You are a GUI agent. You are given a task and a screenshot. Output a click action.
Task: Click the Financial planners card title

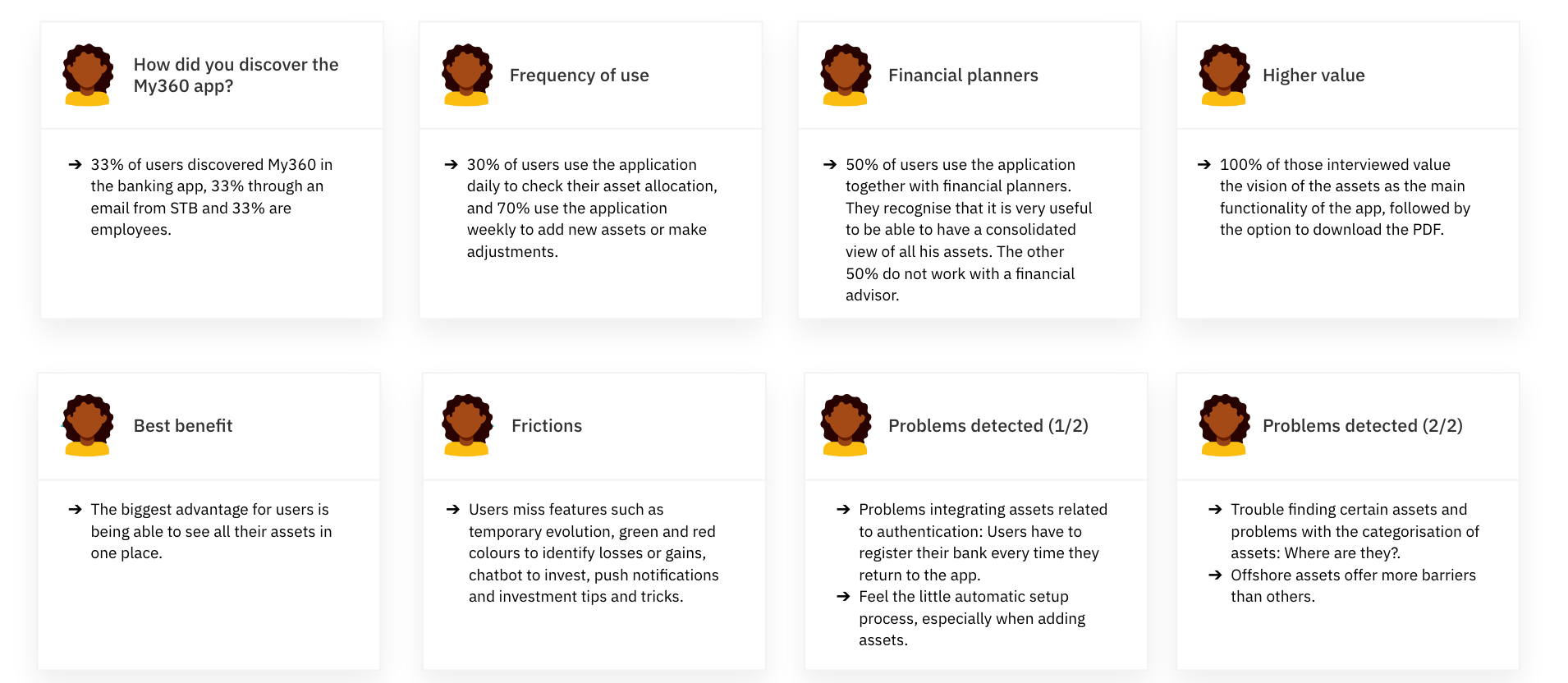963,76
